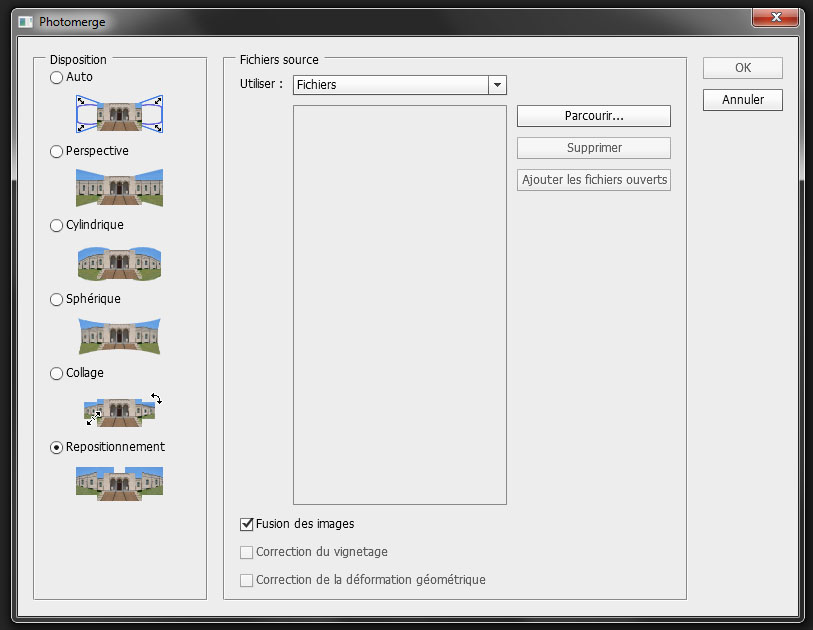Image resolution: width=813 pixels, height=630 pixels.
Task: Close the Photomerge dialog window
Action: coord(775,17)
